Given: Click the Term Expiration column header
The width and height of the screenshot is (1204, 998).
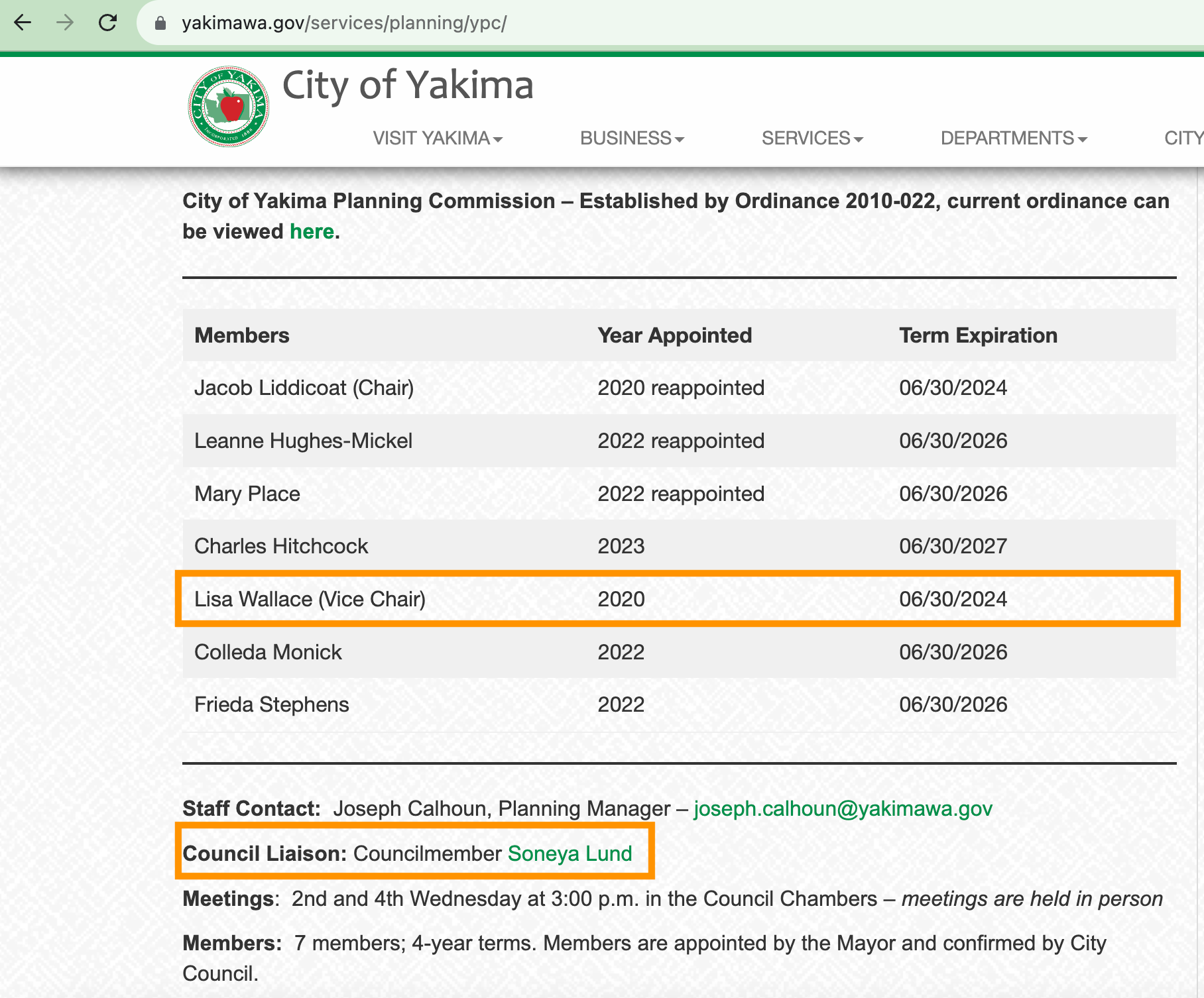Looking at the screenshot, I should [x=978, y=335].
